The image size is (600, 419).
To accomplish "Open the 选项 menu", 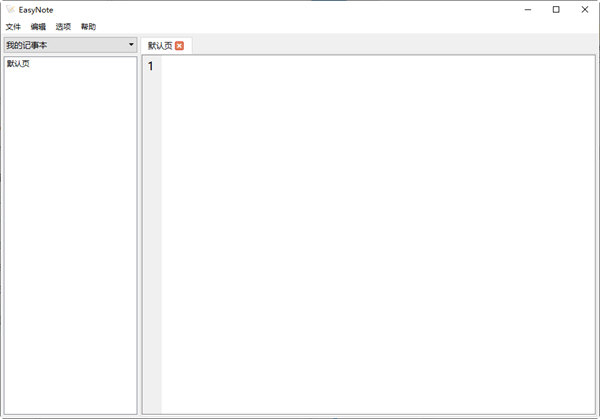I will point(63,27).
